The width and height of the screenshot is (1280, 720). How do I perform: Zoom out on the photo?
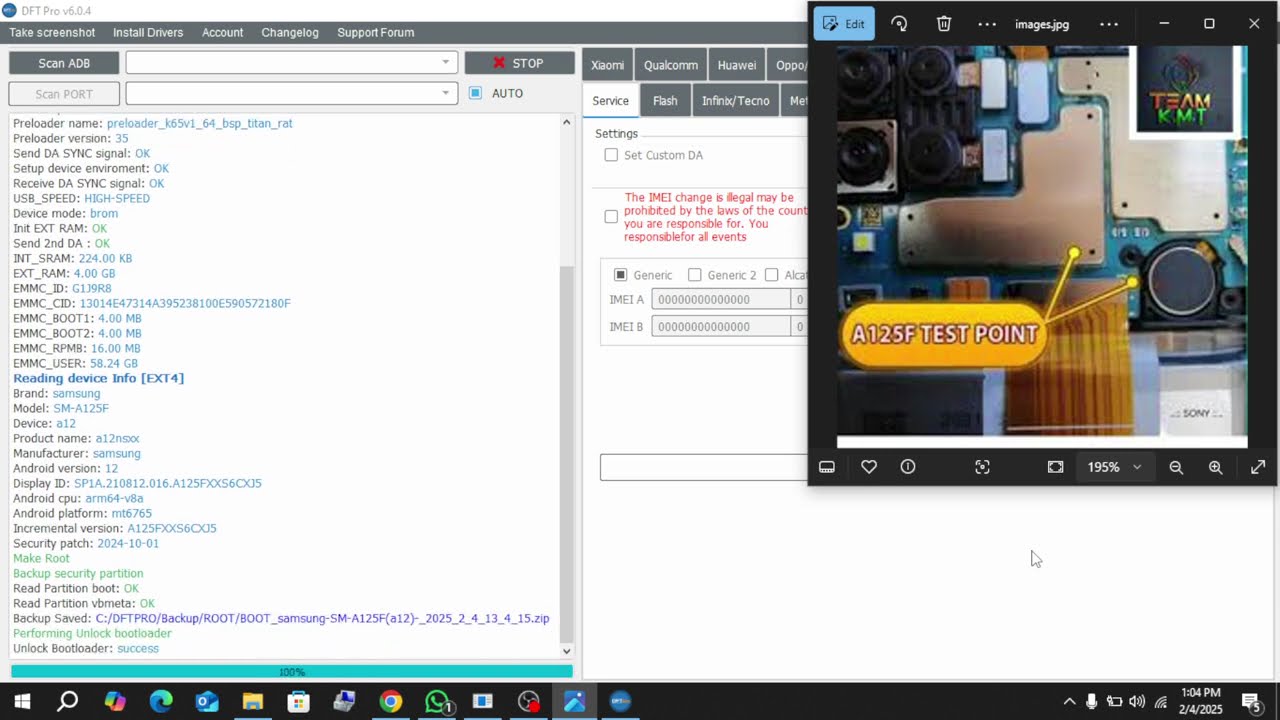(x=1176, y=467)
